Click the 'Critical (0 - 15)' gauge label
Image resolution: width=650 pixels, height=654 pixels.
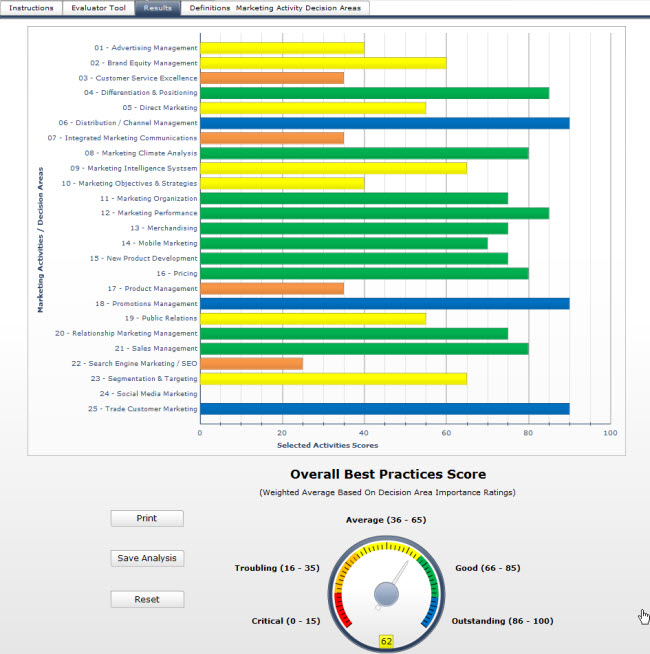point(286,621)
